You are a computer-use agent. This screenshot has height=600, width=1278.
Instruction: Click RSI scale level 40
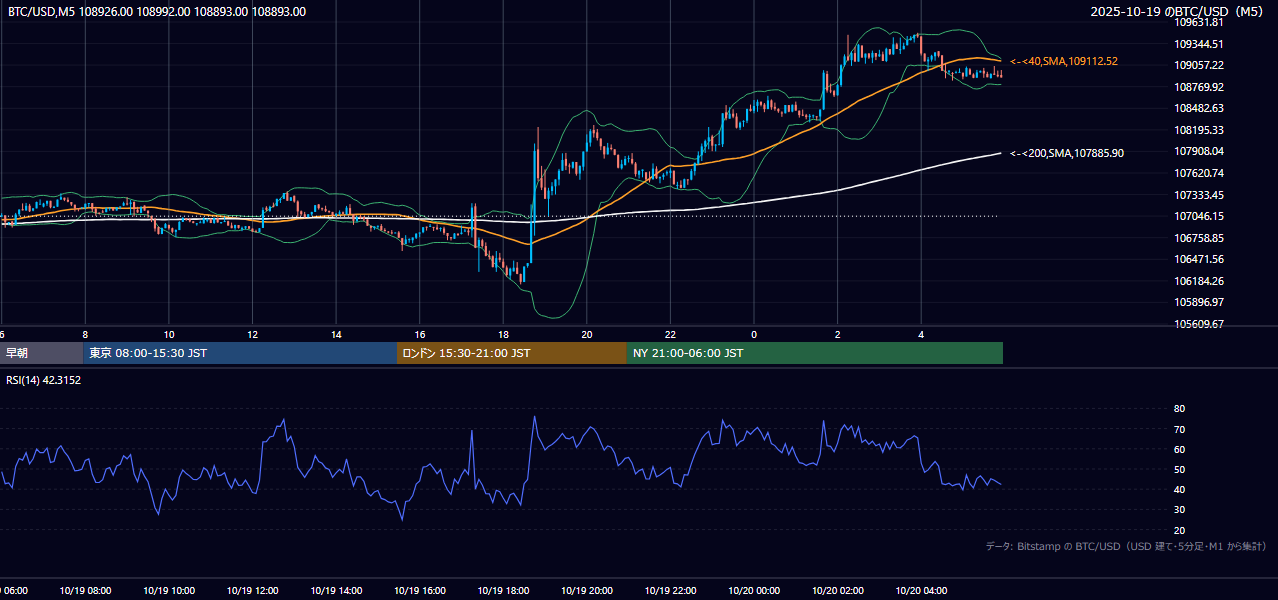pyautogui.click(x=1179, y=489)
